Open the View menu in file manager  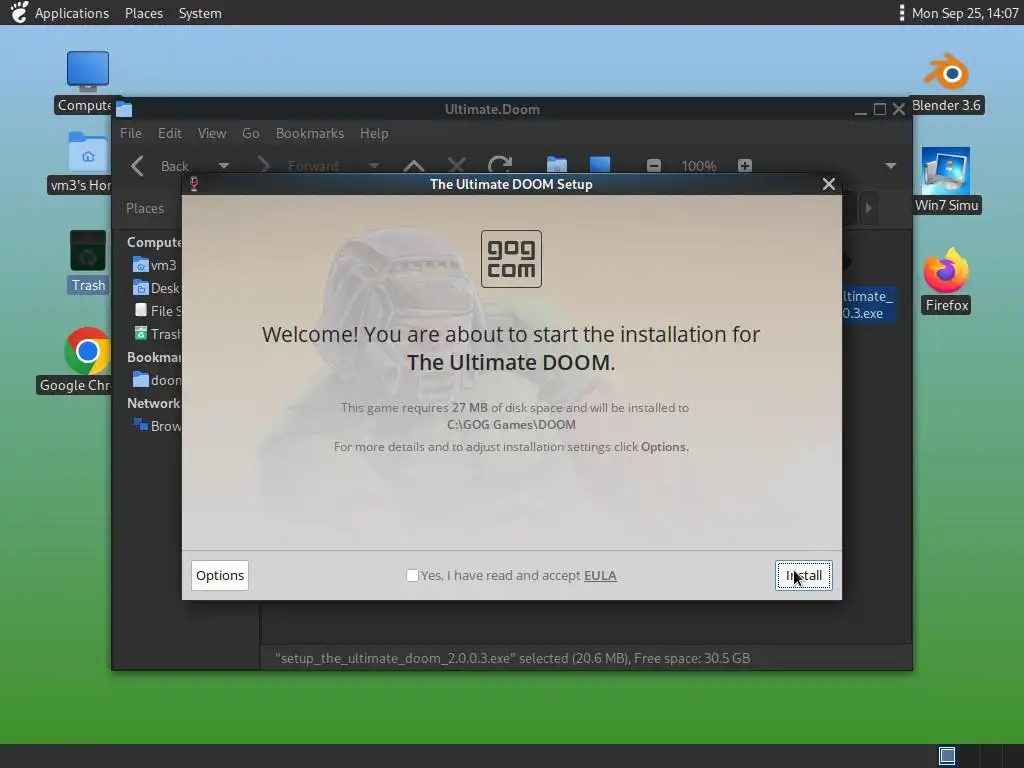click(x=212, y=133)
